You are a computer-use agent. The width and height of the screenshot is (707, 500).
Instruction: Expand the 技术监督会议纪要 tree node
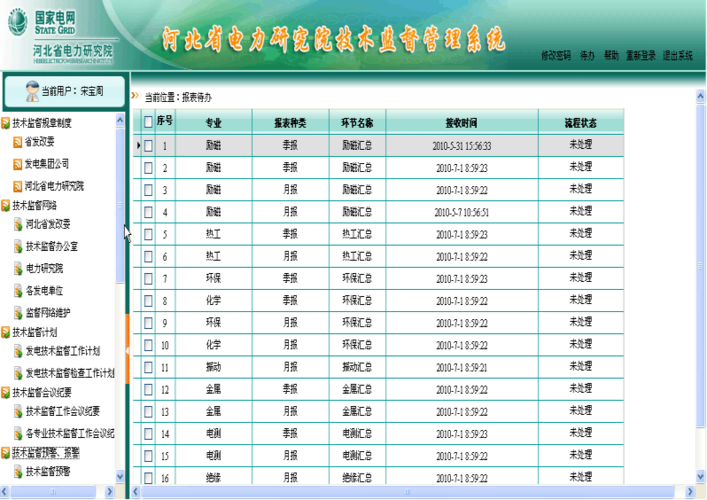pyautogui.click(x=6, y=392)
